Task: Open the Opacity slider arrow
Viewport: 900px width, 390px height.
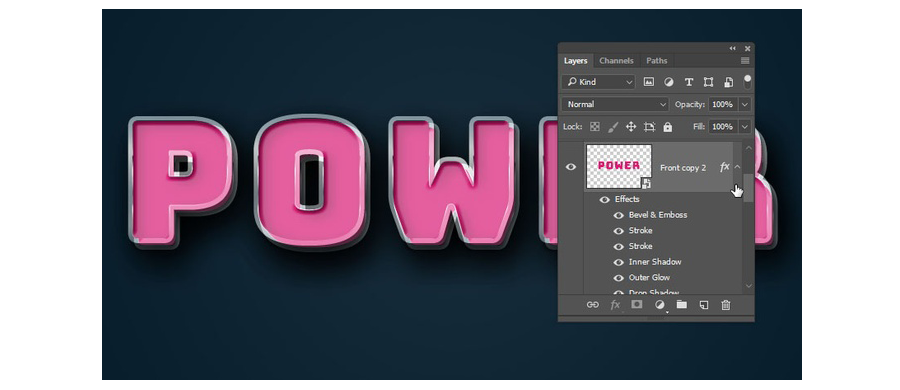Action: click(x=745, y=105)
